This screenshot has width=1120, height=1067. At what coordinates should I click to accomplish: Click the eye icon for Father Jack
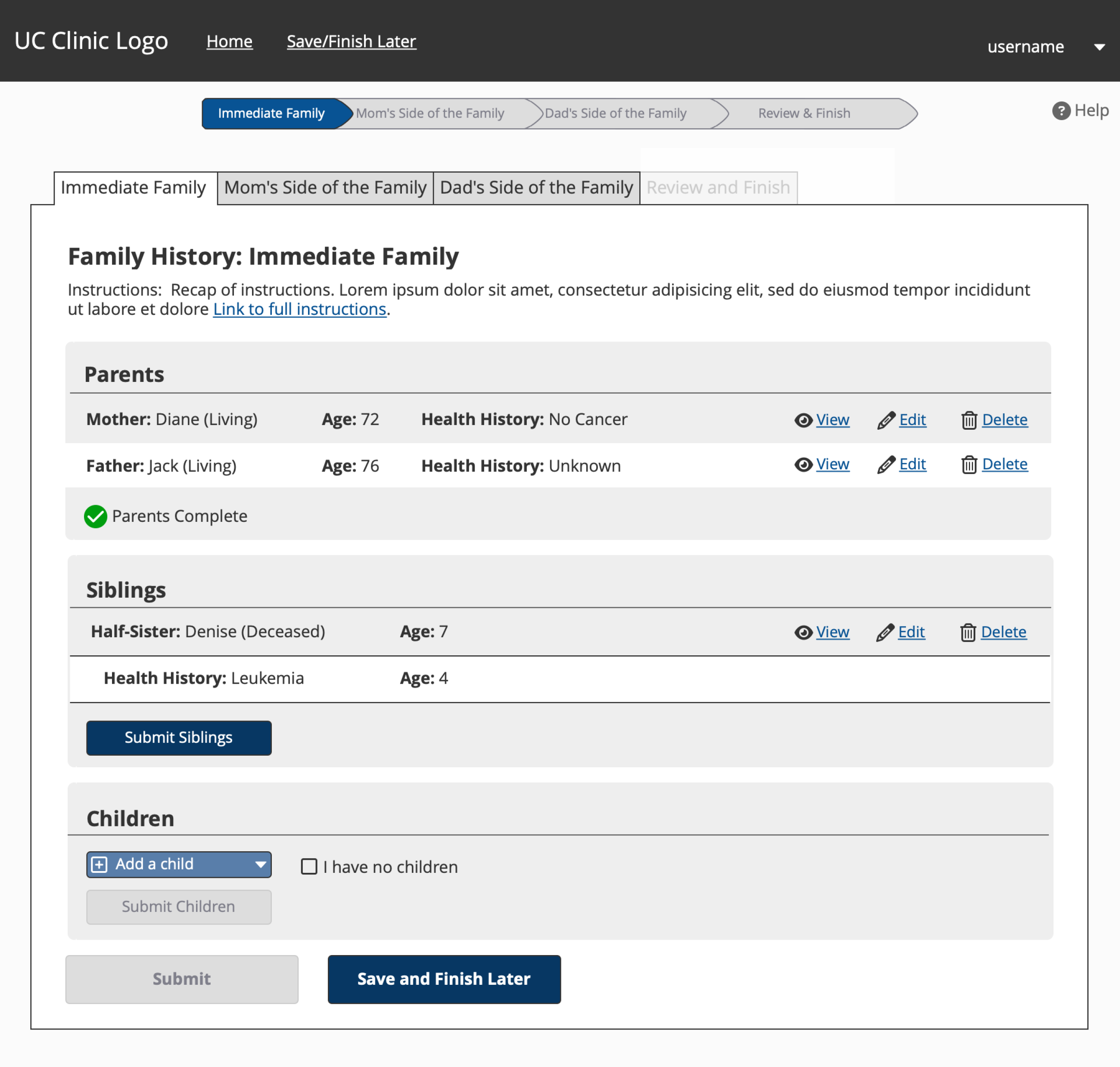pos(803,465)
